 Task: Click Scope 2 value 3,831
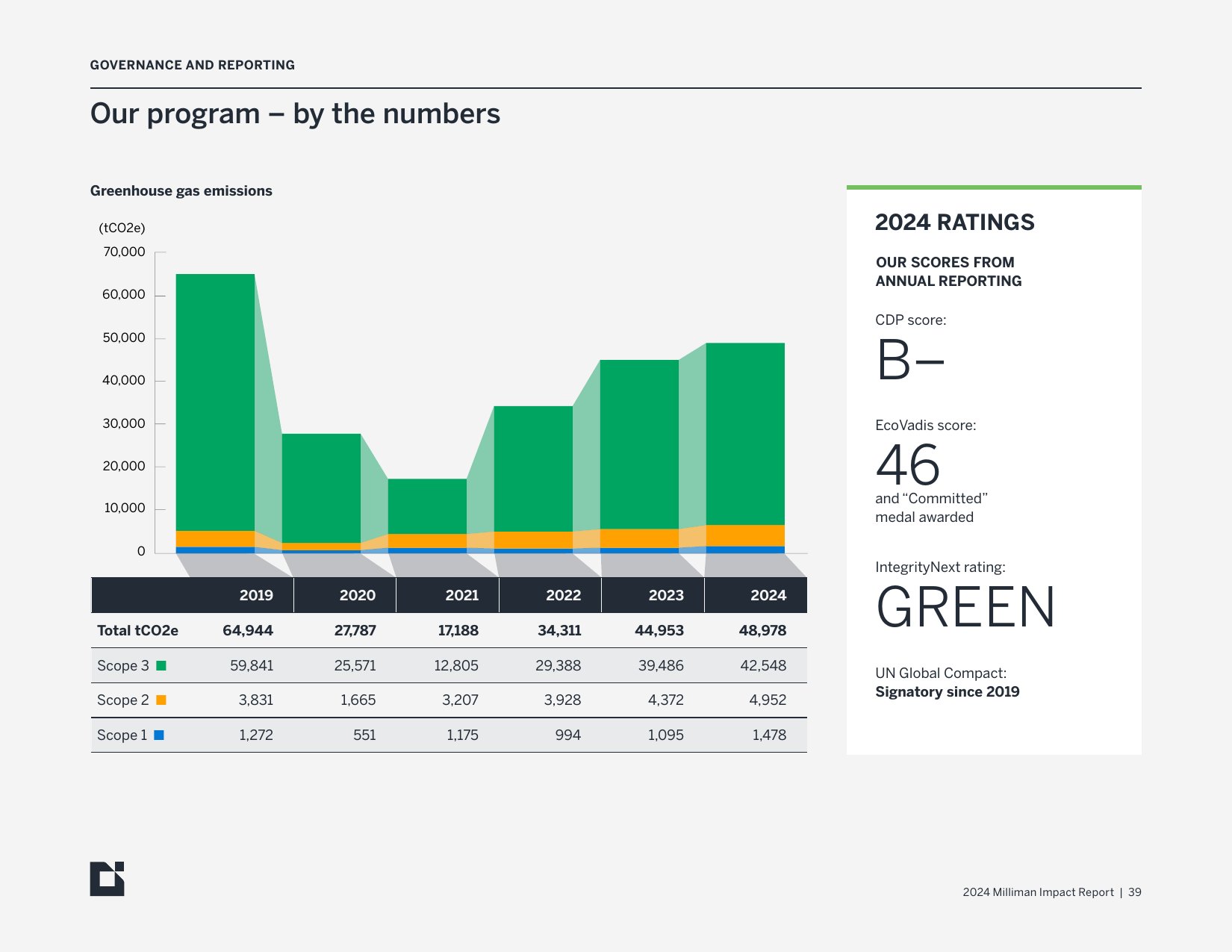[256, 700]
